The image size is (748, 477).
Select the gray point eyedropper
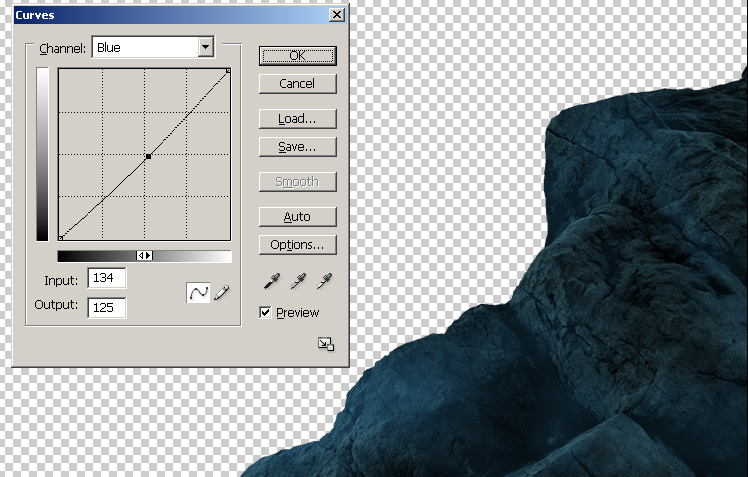(x=298, y=281)
